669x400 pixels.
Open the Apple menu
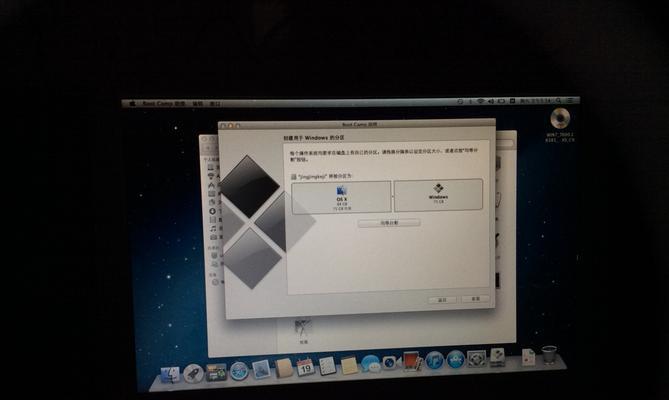pos(132,104)
